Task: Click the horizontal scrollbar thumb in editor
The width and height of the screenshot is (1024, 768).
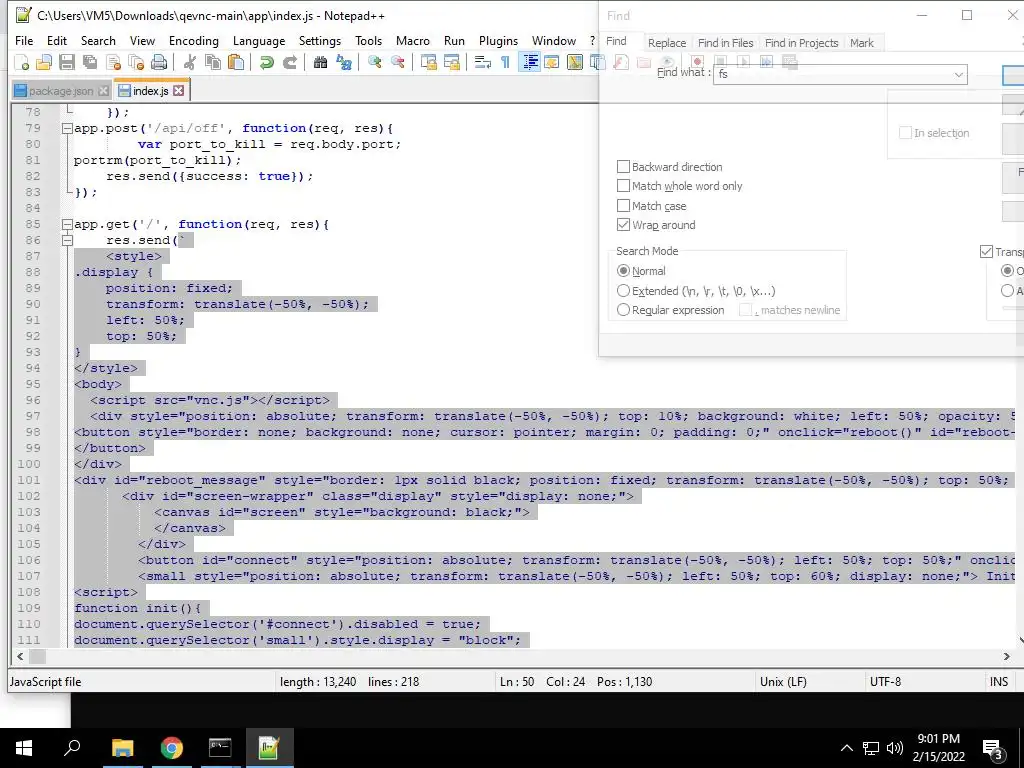Action: coord(37,656)
